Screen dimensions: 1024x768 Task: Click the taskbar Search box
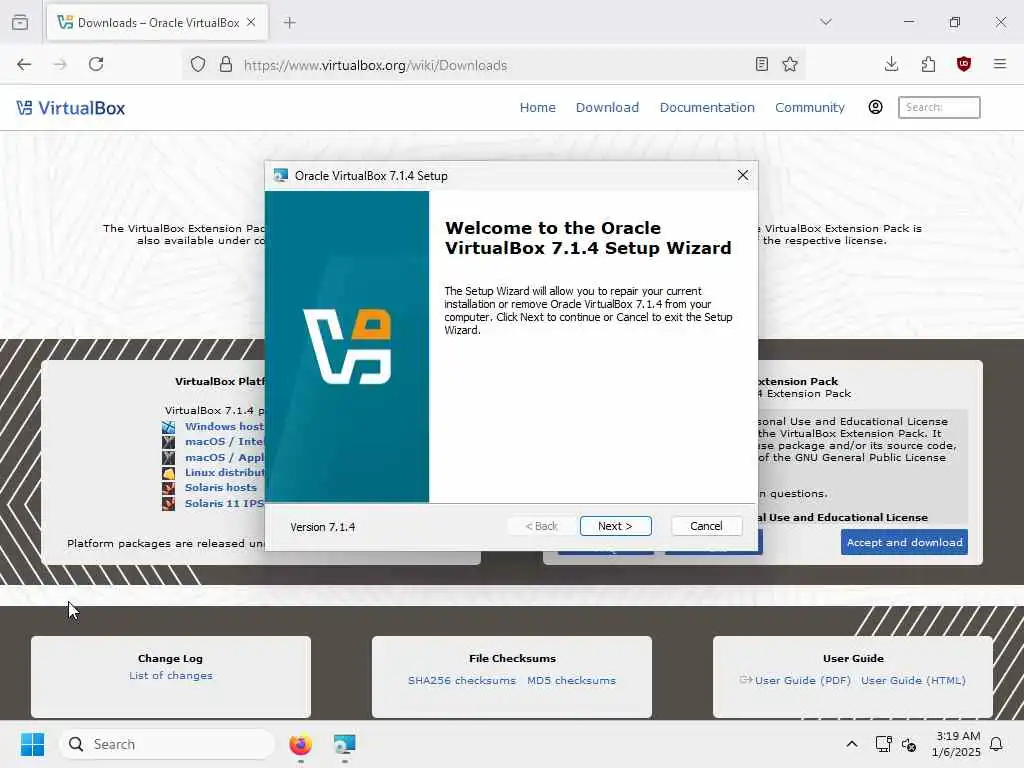(x=167, y=744)
